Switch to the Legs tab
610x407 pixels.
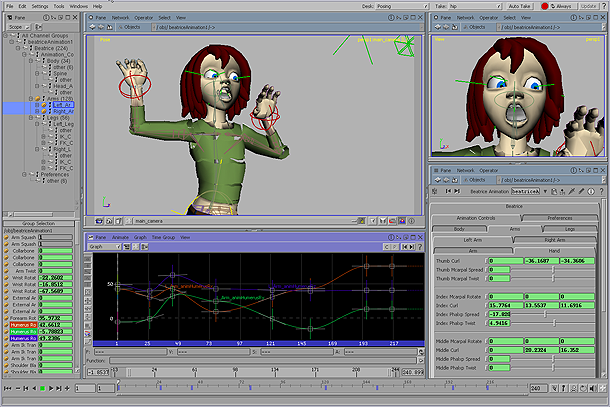572,228
